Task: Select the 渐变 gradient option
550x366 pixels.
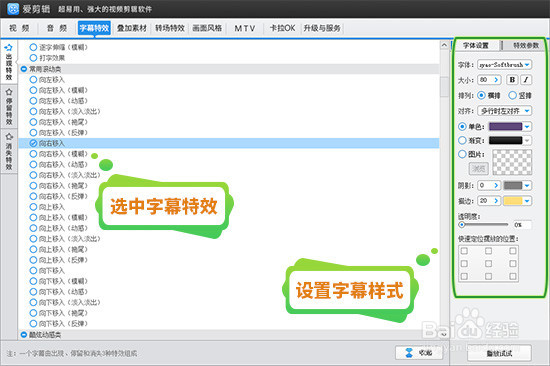Action: click(x=462, y=140)
